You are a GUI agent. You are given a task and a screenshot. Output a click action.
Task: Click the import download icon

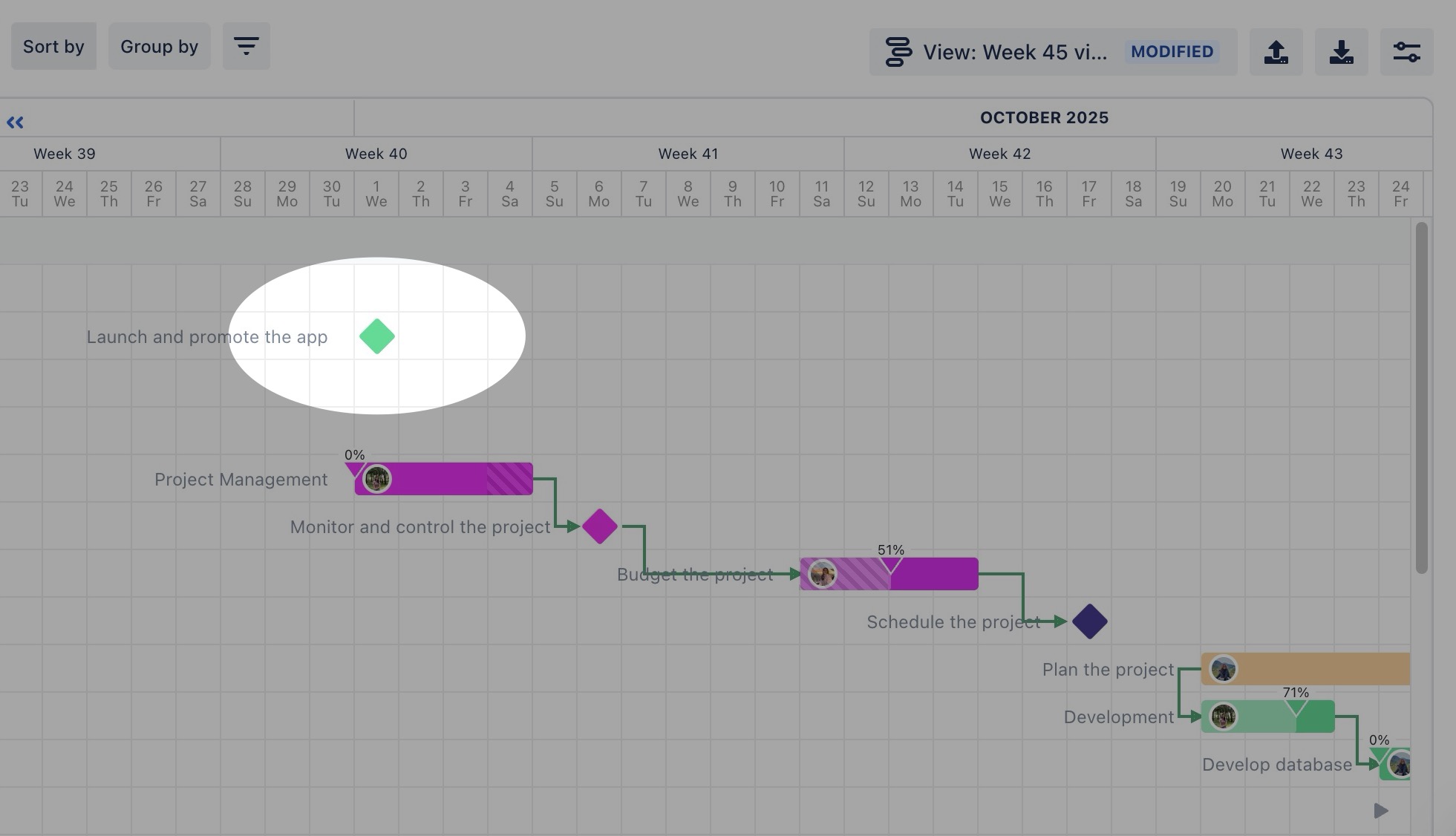pyautogui.click(x=1341, y=52)
